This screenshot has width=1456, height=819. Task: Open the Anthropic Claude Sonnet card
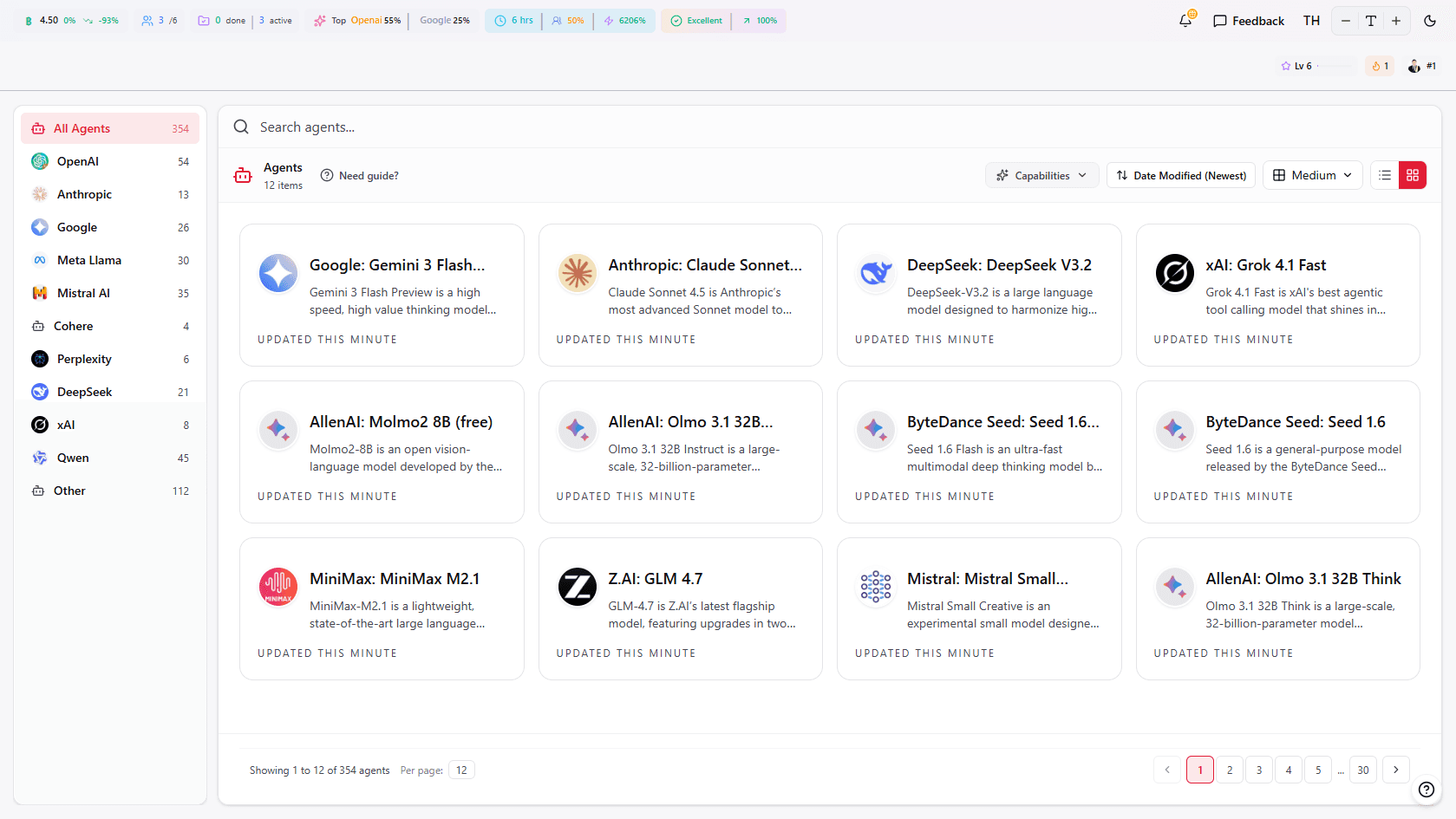pyautogui.click(x=681, y=295)
